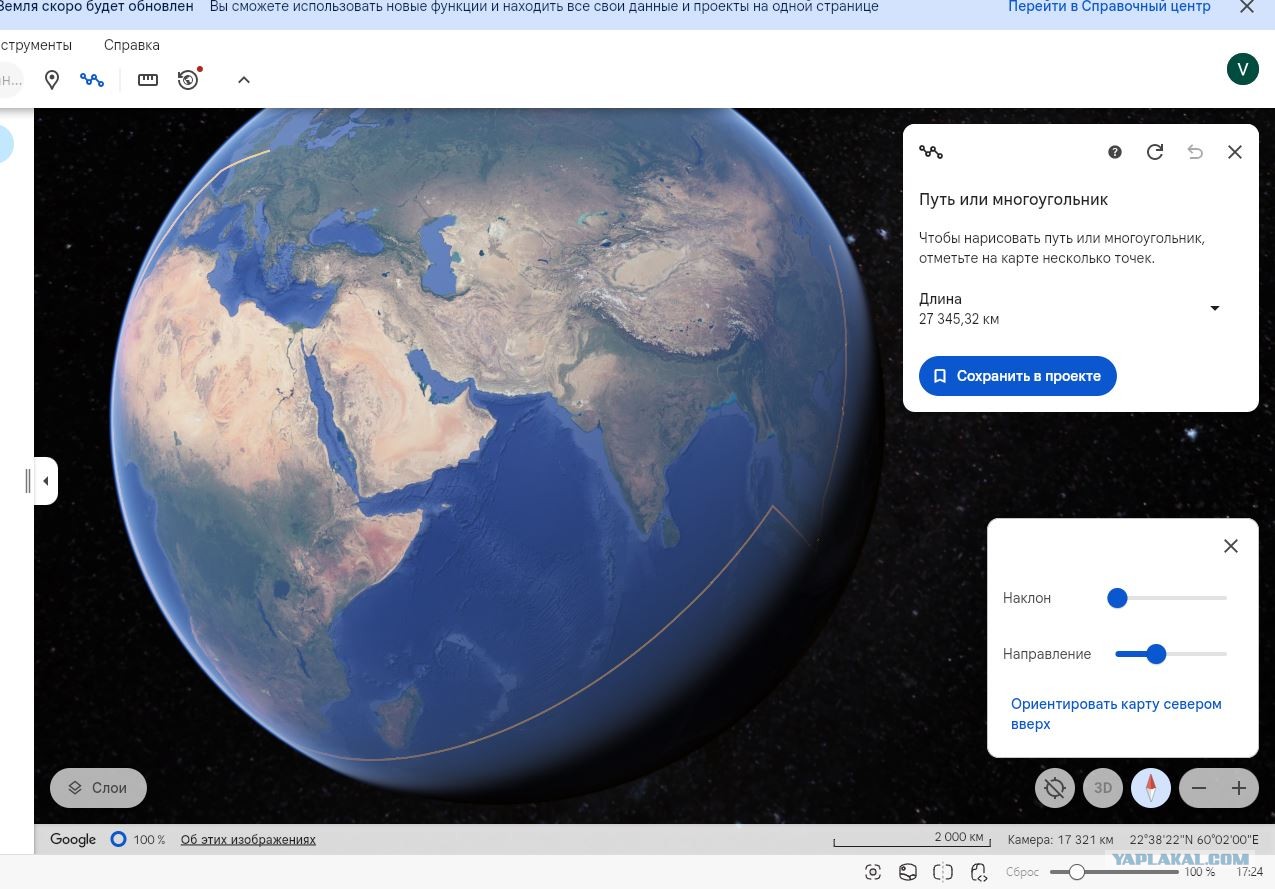Click the 17:24 clock in status bar

(x=1249, y=873)
